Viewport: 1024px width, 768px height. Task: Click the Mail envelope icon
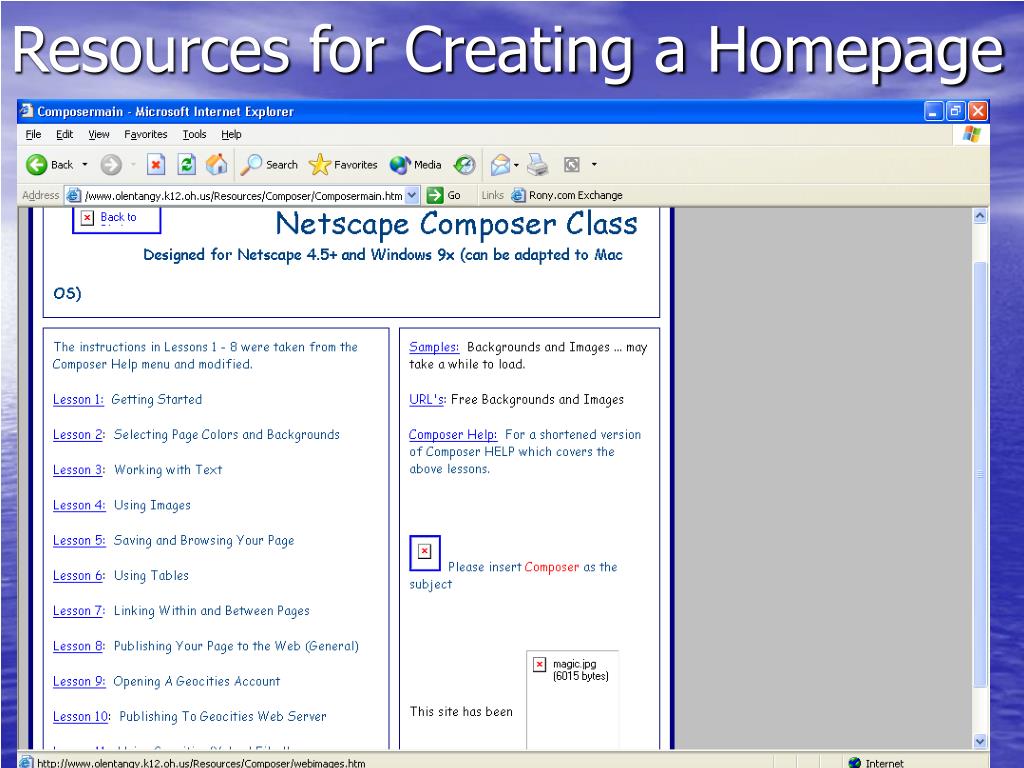tap(500, 165)
